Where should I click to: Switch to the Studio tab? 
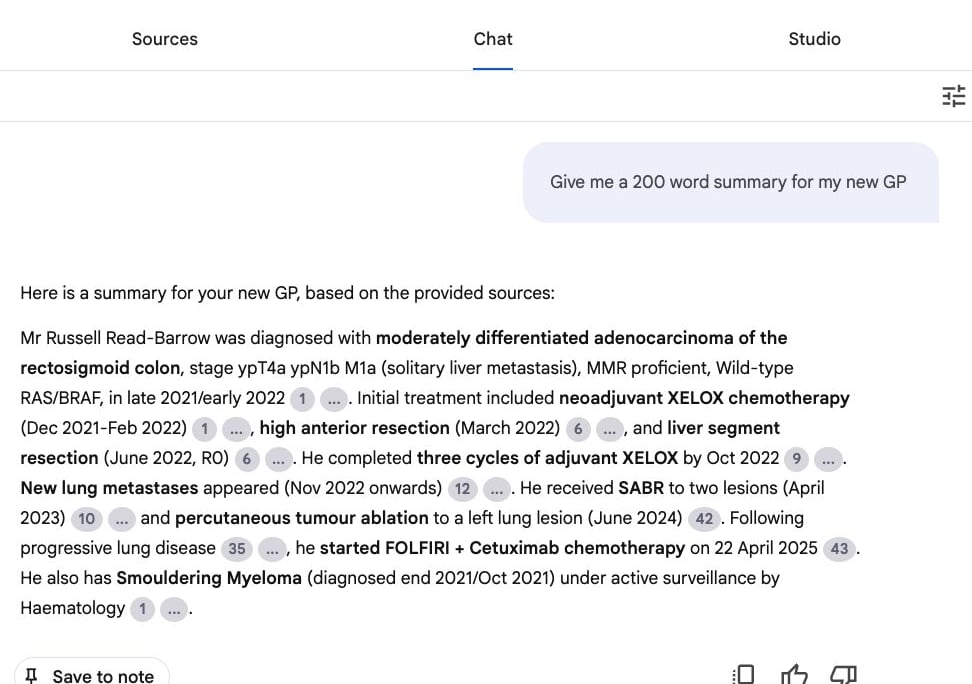pyautogui.click(x=814, y=39)
